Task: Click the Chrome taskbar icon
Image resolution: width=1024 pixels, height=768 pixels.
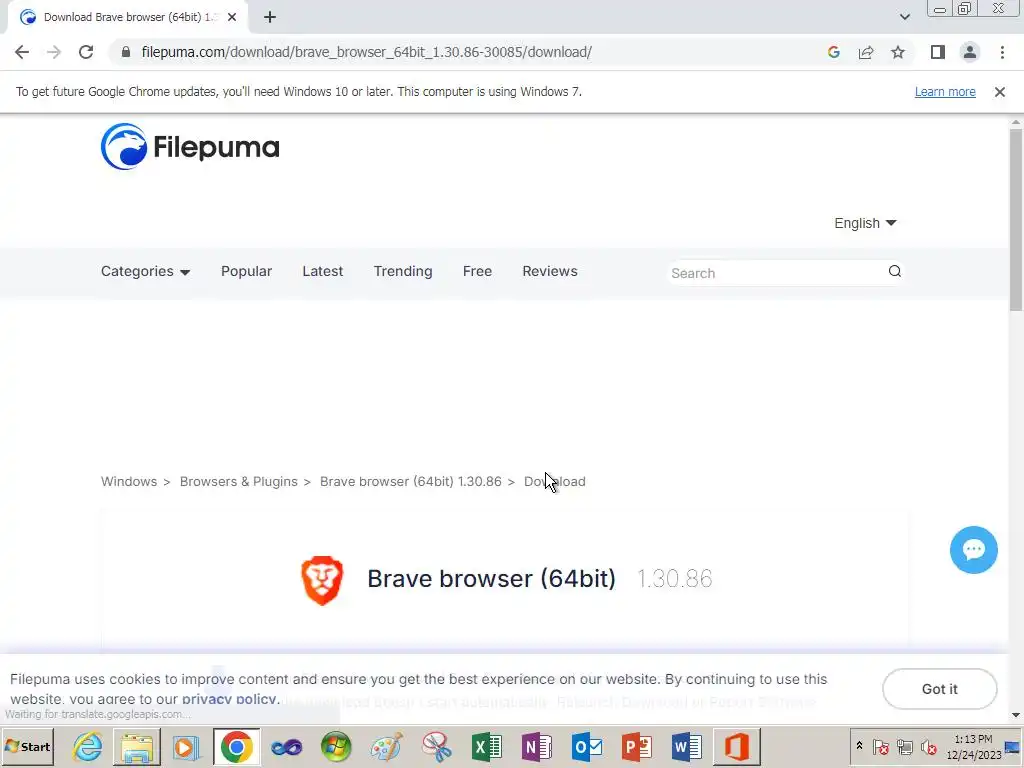Action: pyautogui.click(x=236, y=746)
